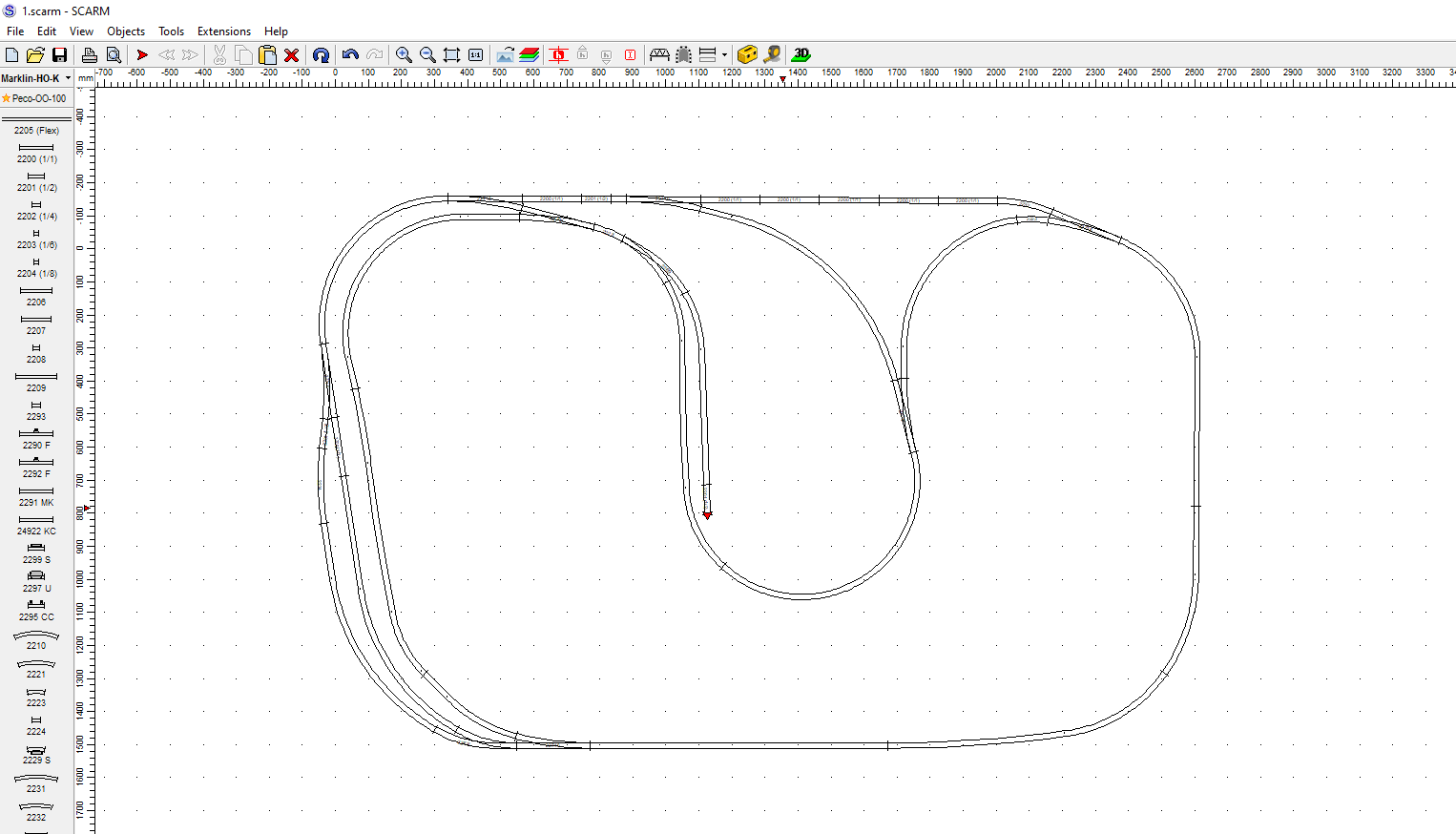Image resolution: width=1456 pixels, height=834 pixels.
Task: Select the measuring tape tool
Action: (772, 55)
